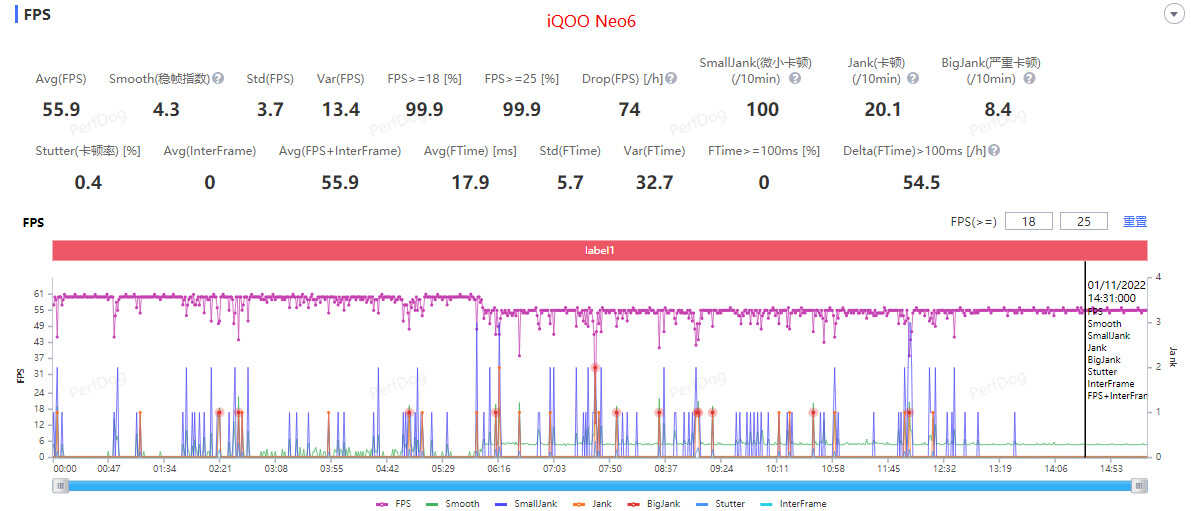Click the 14:53 time axis label

[x=1110, y=468]
